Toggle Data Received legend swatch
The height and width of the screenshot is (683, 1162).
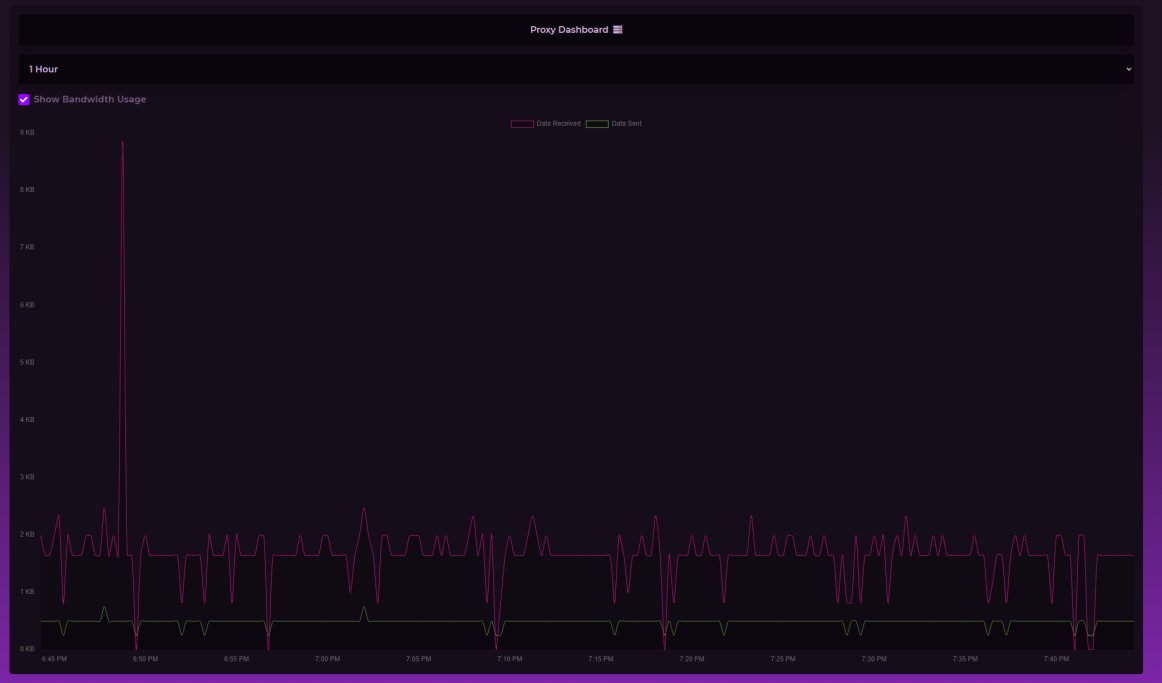[x=522, y=124]
